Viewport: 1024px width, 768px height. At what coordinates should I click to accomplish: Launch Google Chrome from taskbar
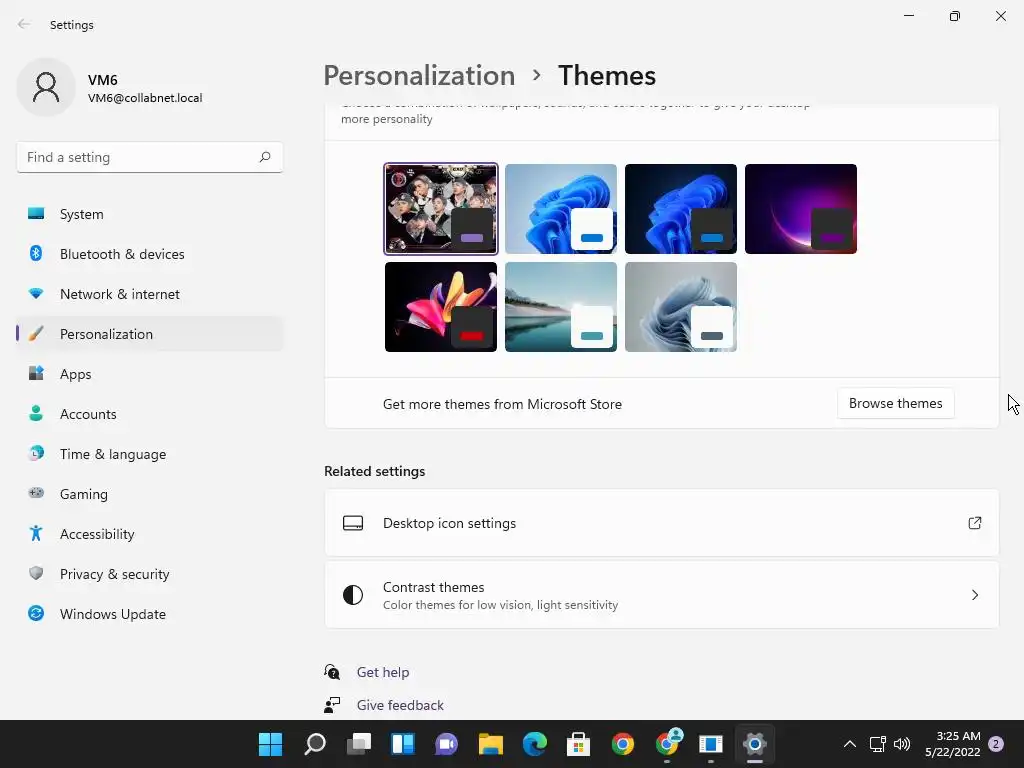[622, 744]
